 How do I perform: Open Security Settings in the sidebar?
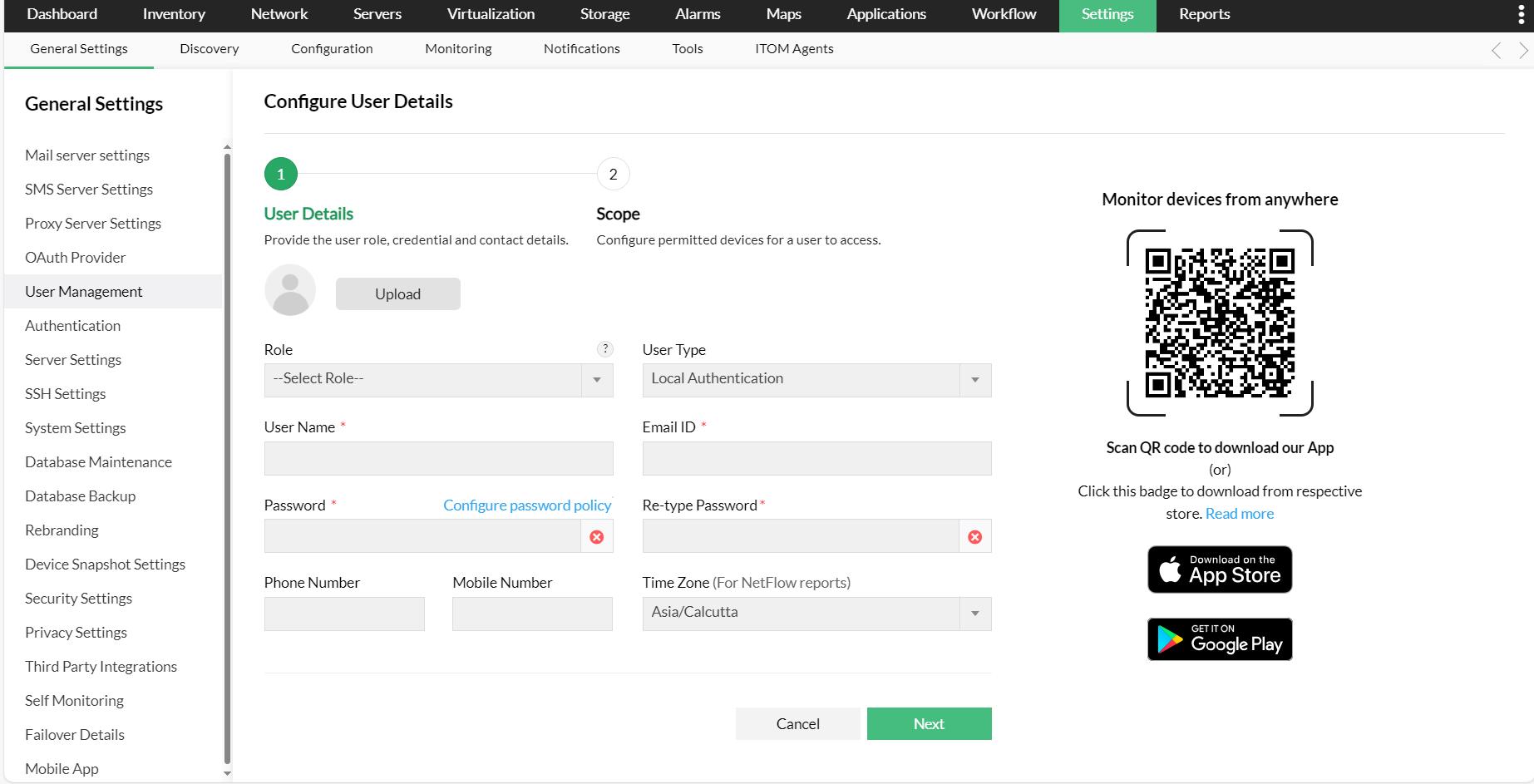click(x=78, y=599)
